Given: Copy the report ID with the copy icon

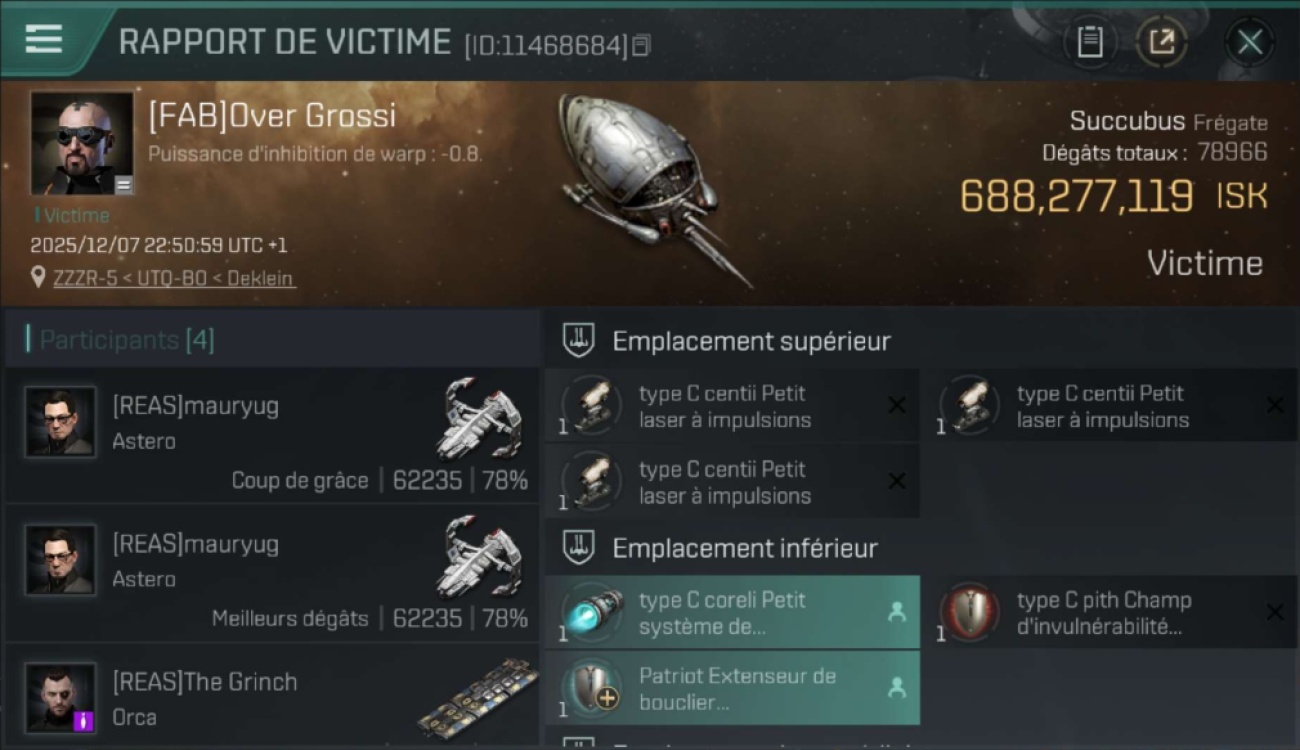Looking at the screenshot, I should (x=641, y=45).
